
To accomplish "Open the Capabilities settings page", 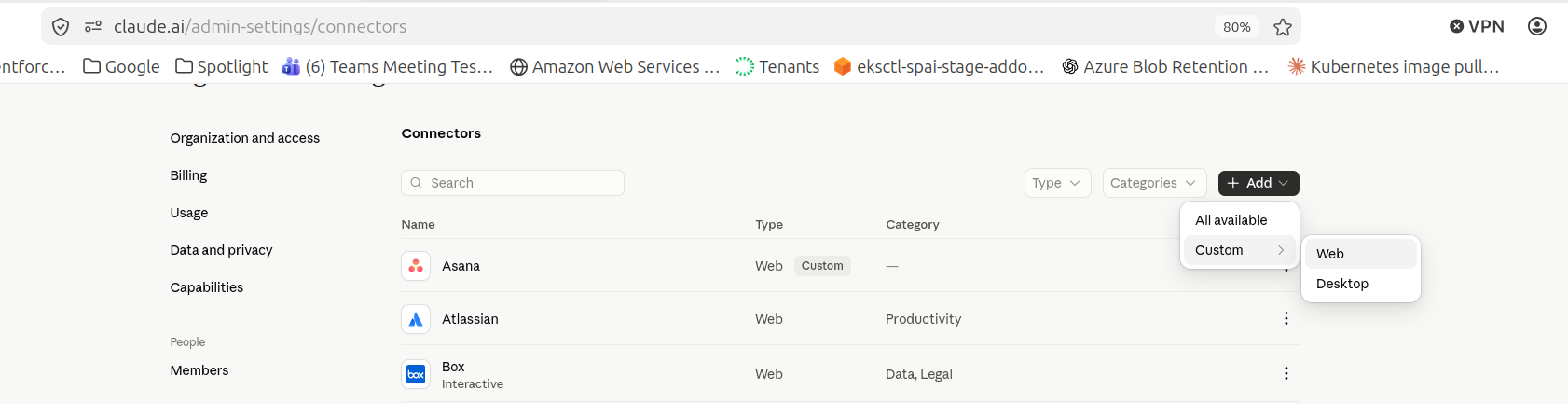I will [207, 287].
